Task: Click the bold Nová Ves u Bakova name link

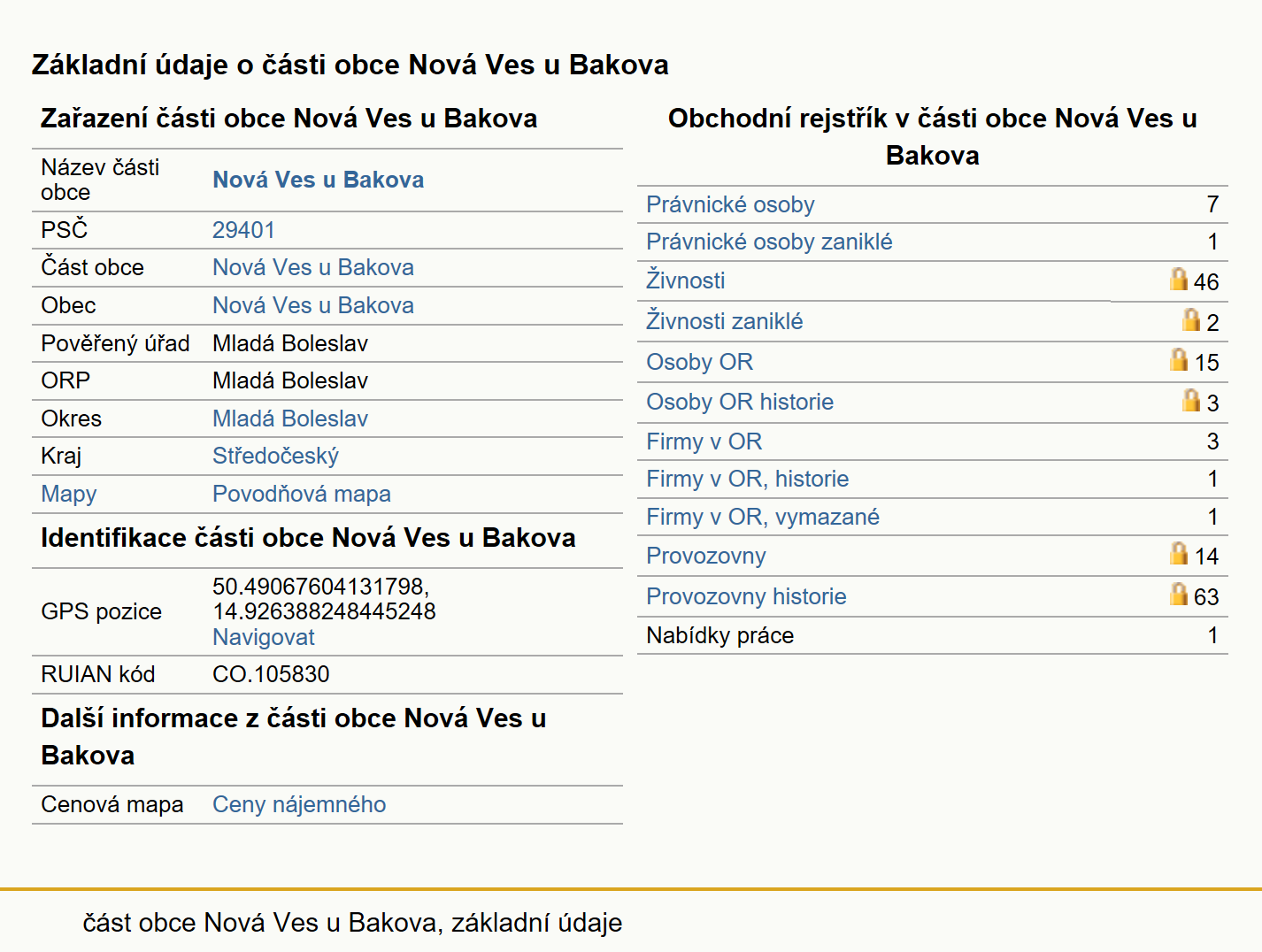Action: click(x=318, y=180)
